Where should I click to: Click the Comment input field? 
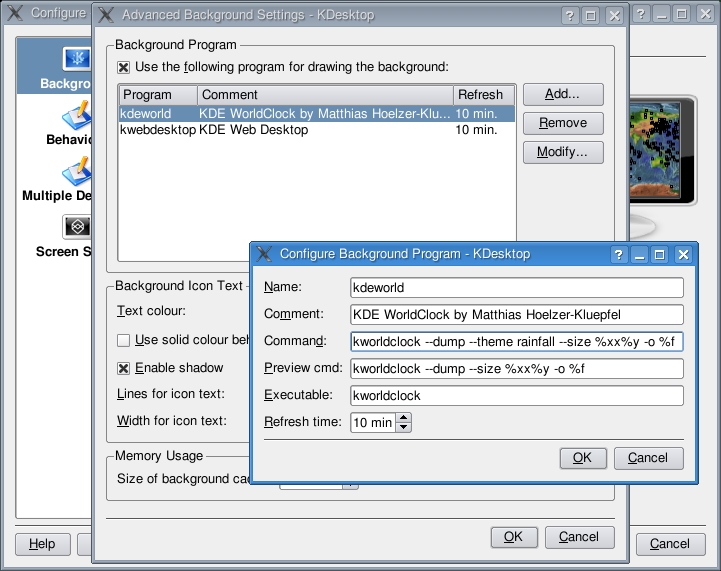516,315
